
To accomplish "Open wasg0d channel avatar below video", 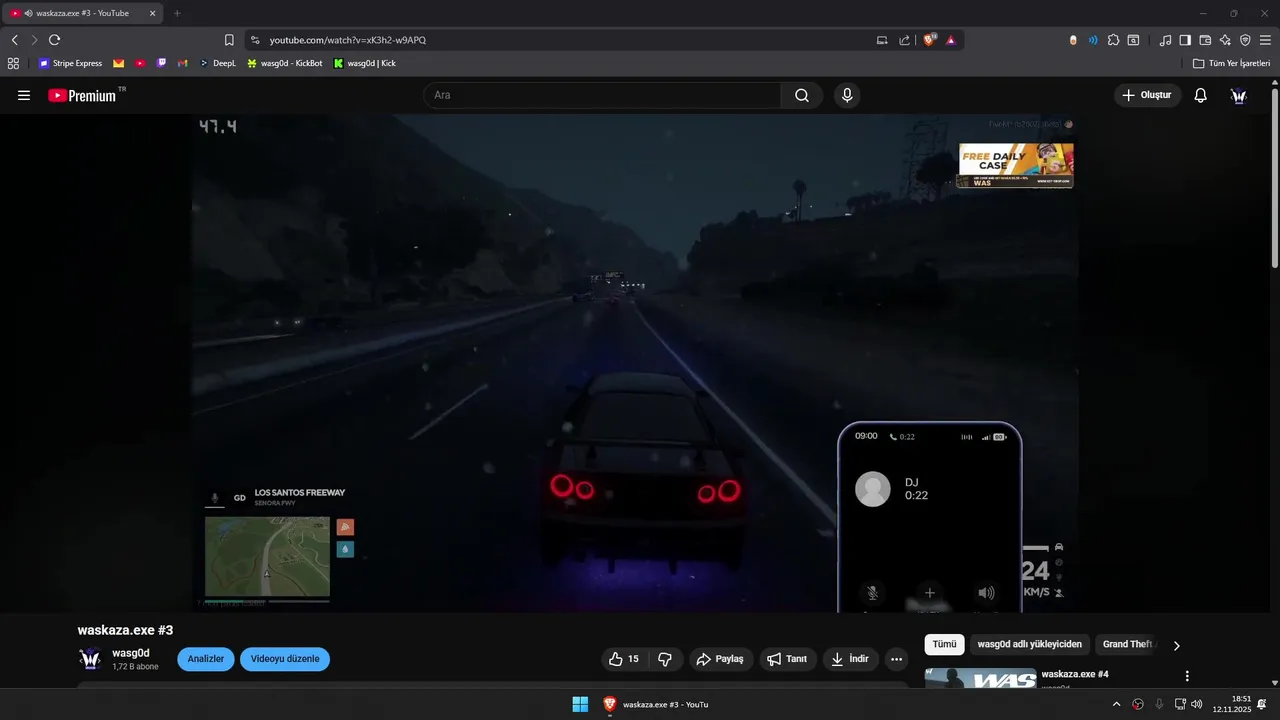I will 90,659.
